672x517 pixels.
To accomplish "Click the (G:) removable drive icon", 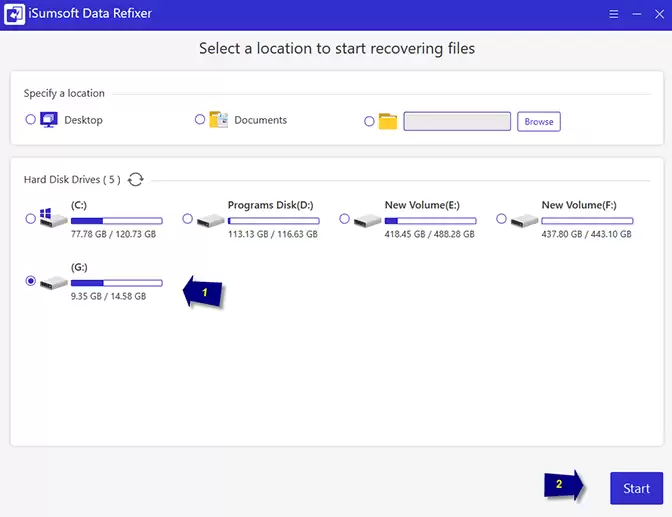I will pos(53,282).
